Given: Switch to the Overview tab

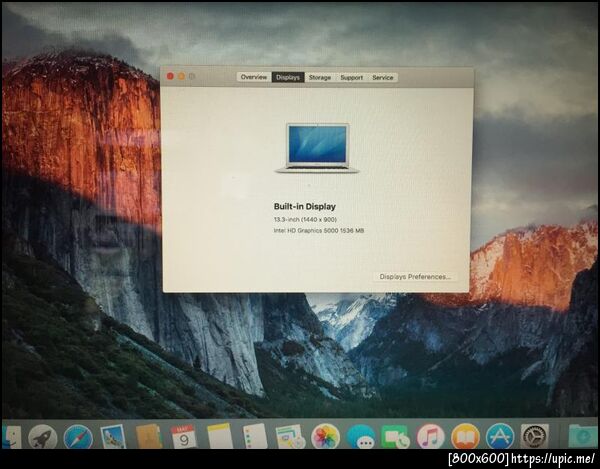Looking at the screenshot, I should pos(254,77).
